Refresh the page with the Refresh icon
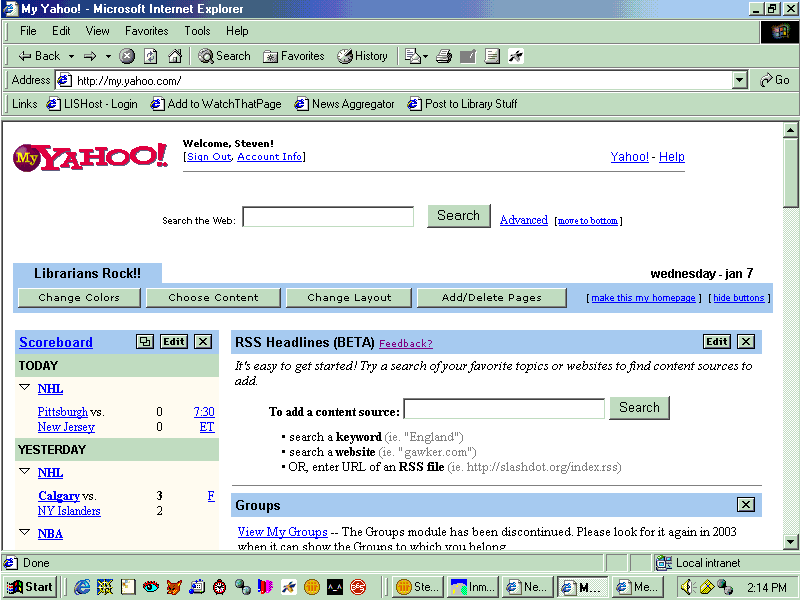Viewport: 800px width, 600px height. pyautogui.click(x=151, y=56)
